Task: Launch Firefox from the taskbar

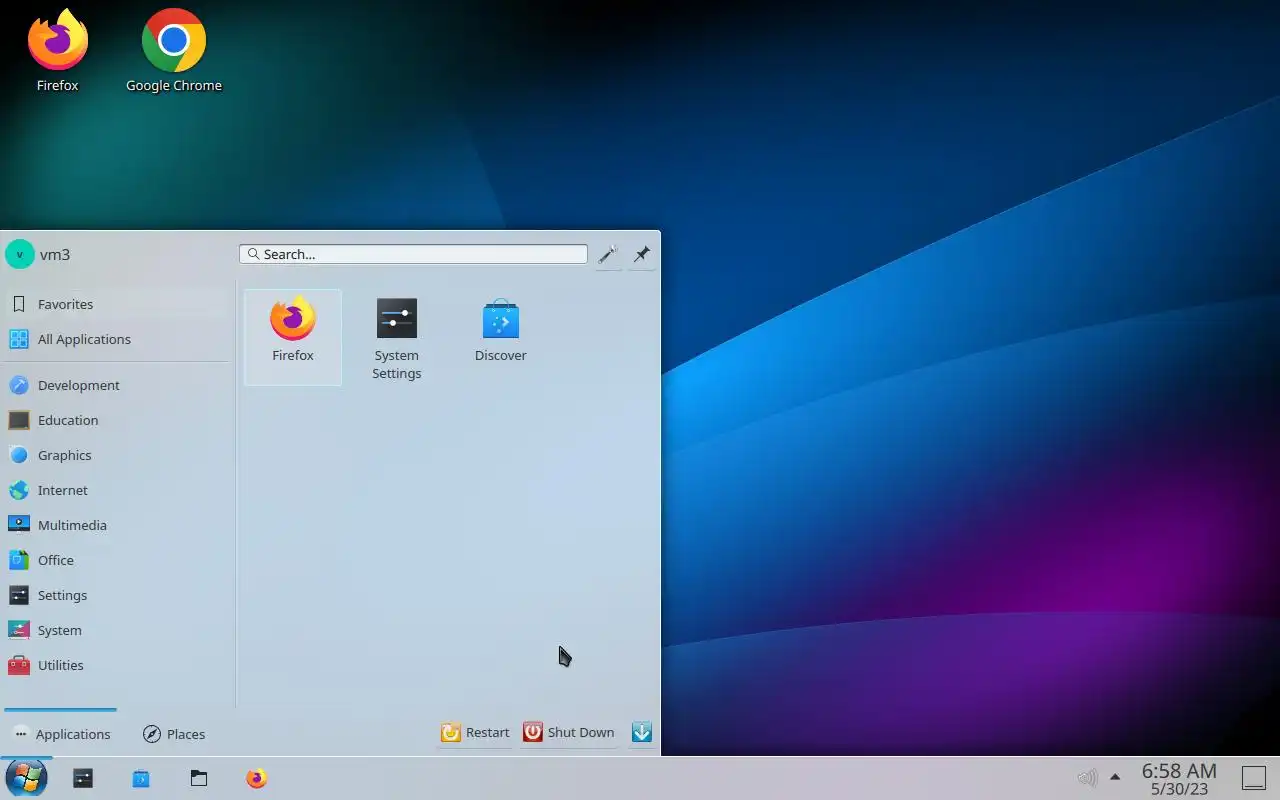Action: coord(257,778)
